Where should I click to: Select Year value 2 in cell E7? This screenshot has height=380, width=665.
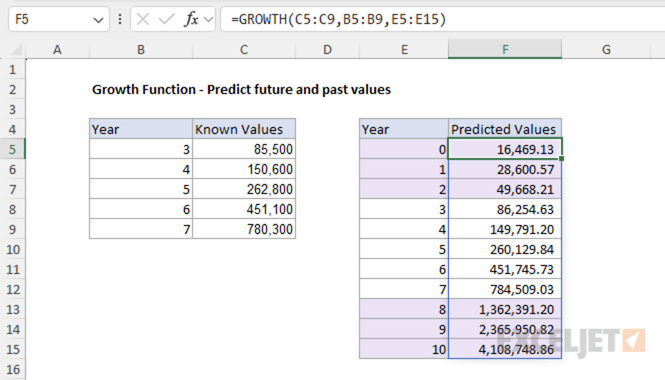[404, 189]
